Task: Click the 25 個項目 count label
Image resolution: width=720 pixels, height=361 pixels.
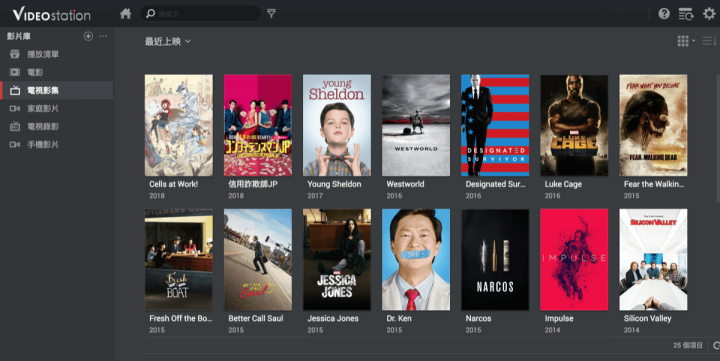Action: tap(688, 345)
